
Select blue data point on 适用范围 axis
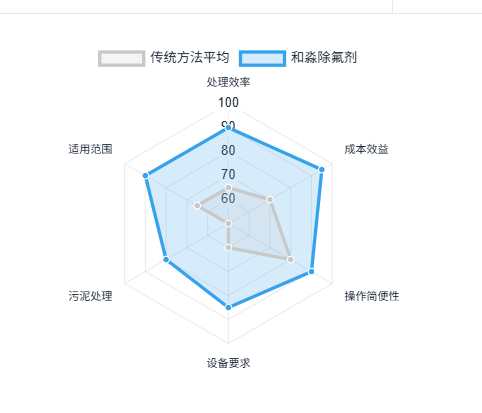(x=145, y=176)
